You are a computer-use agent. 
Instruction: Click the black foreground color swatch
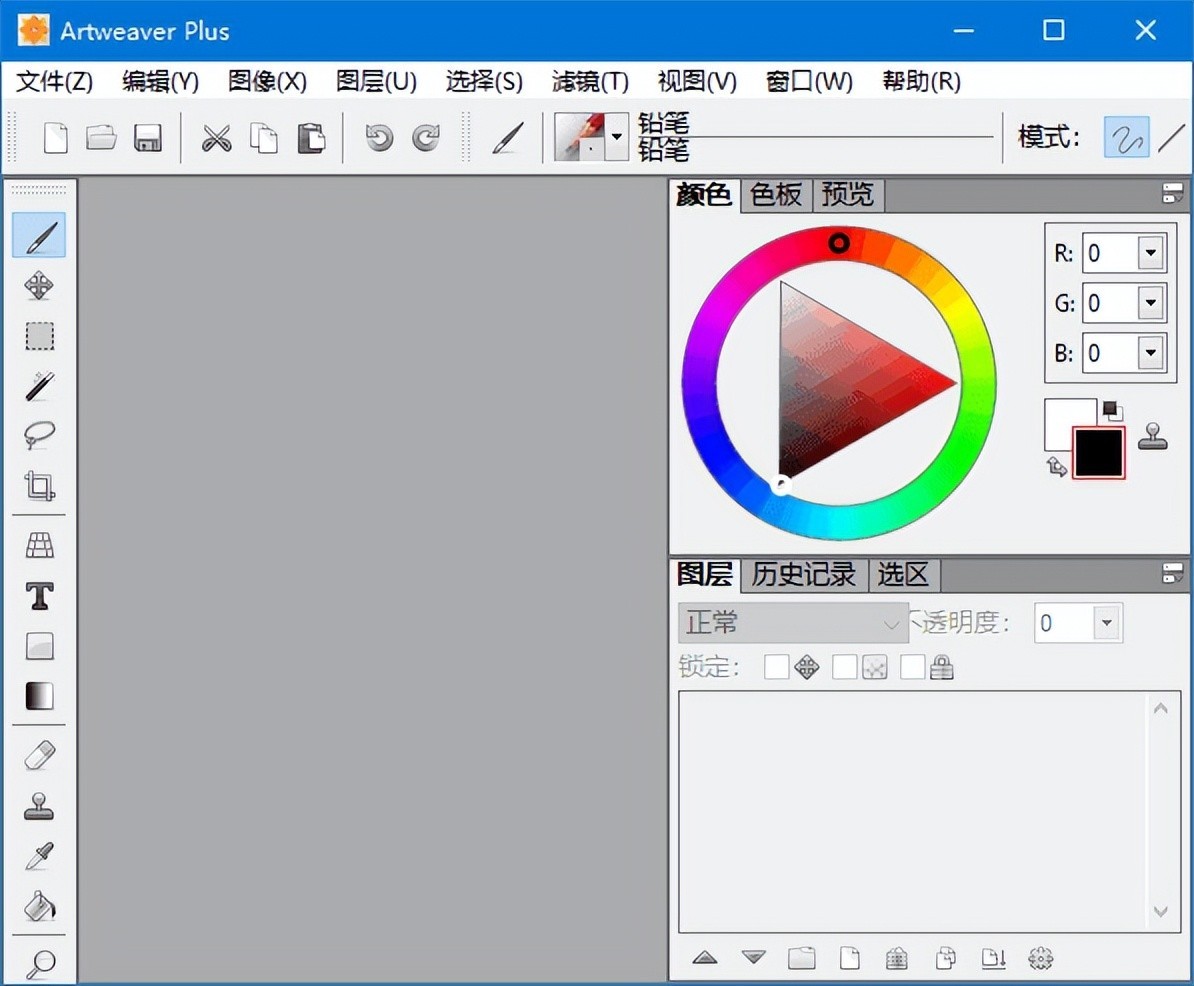[1098, 452]
